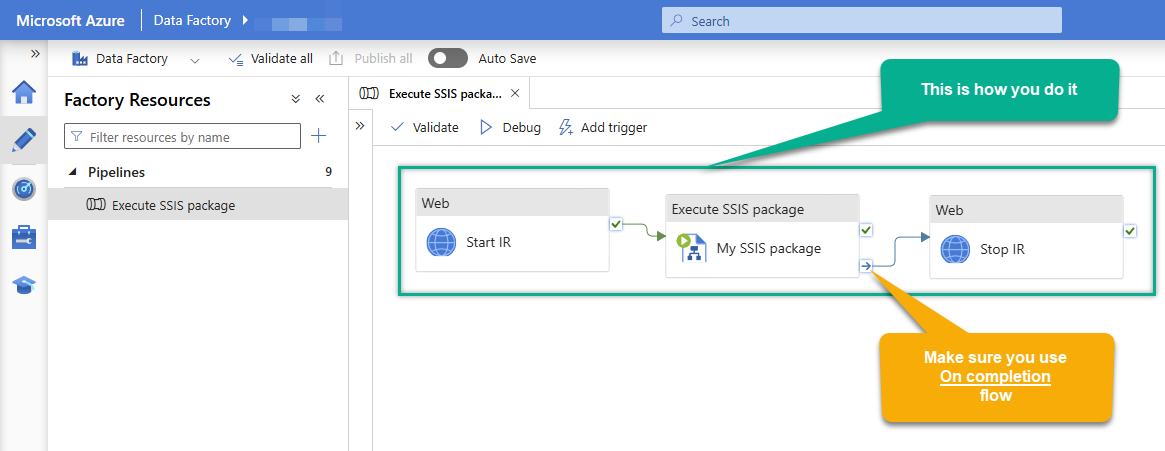This screenshot has width=1165, height=451.
Task: Open the Learning center graduation cap icon
Action: pos(24,286)
